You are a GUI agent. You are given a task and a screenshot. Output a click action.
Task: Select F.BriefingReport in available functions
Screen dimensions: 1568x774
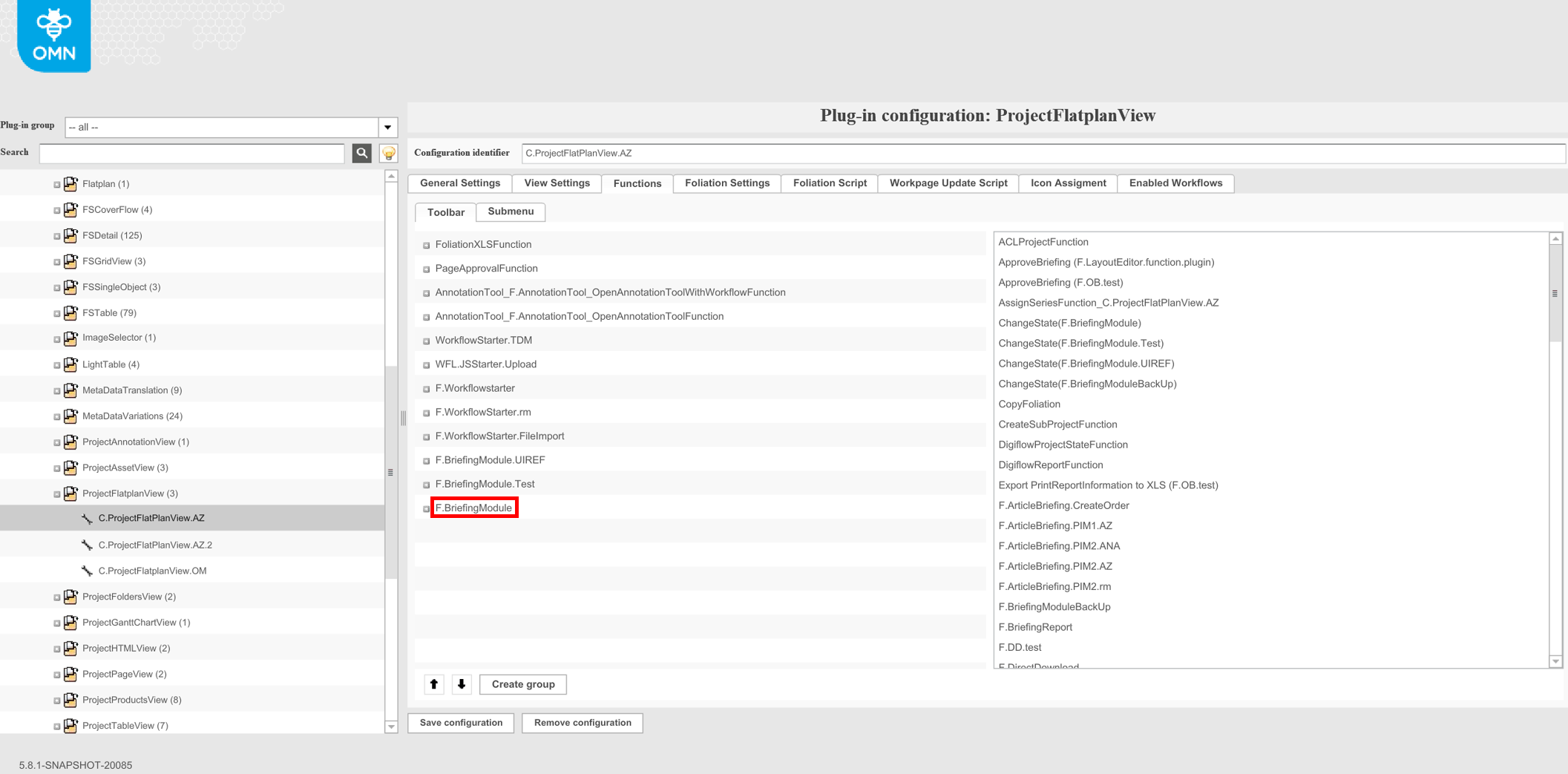(1034, 627)
